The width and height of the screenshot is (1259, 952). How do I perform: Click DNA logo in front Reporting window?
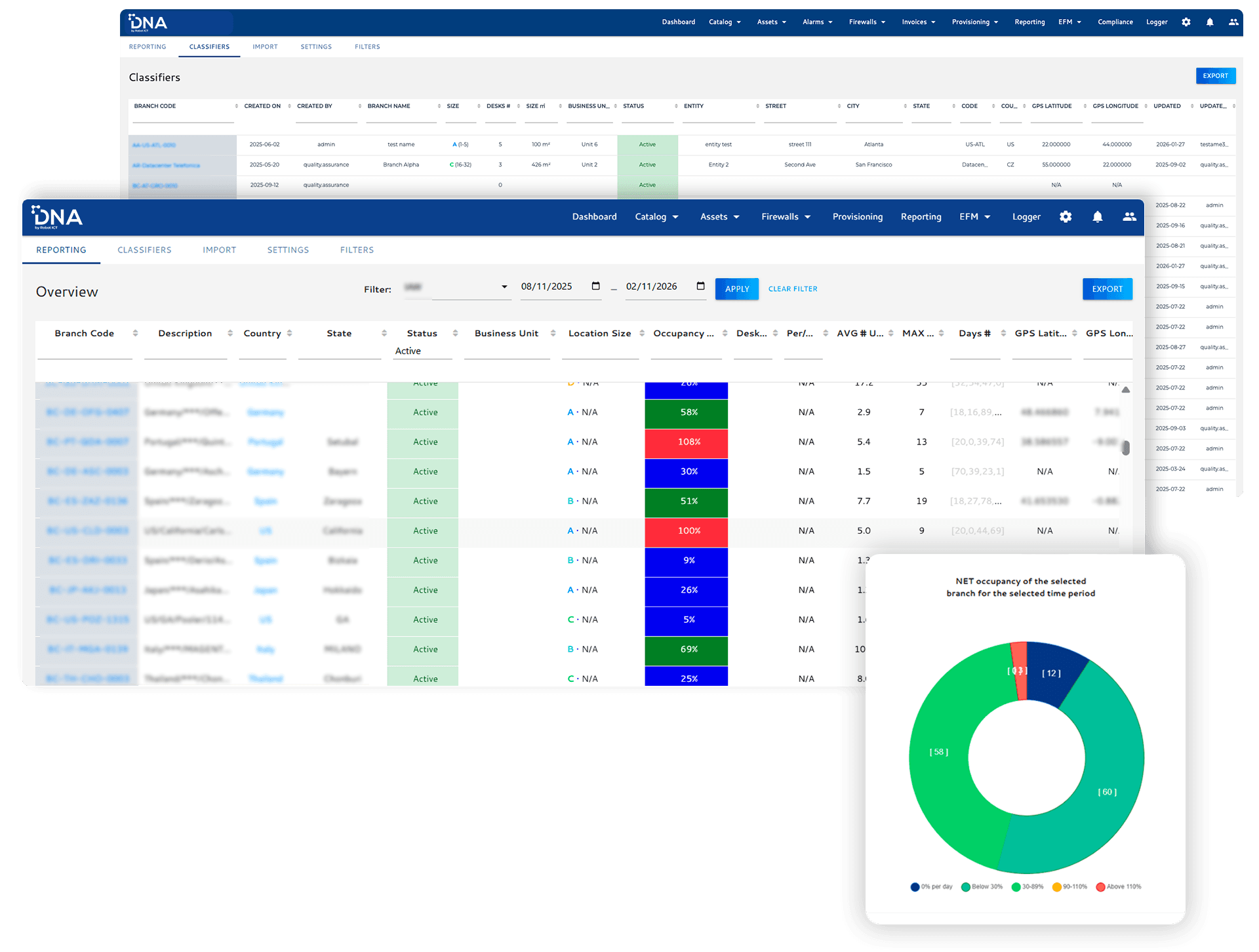[57, 217]
